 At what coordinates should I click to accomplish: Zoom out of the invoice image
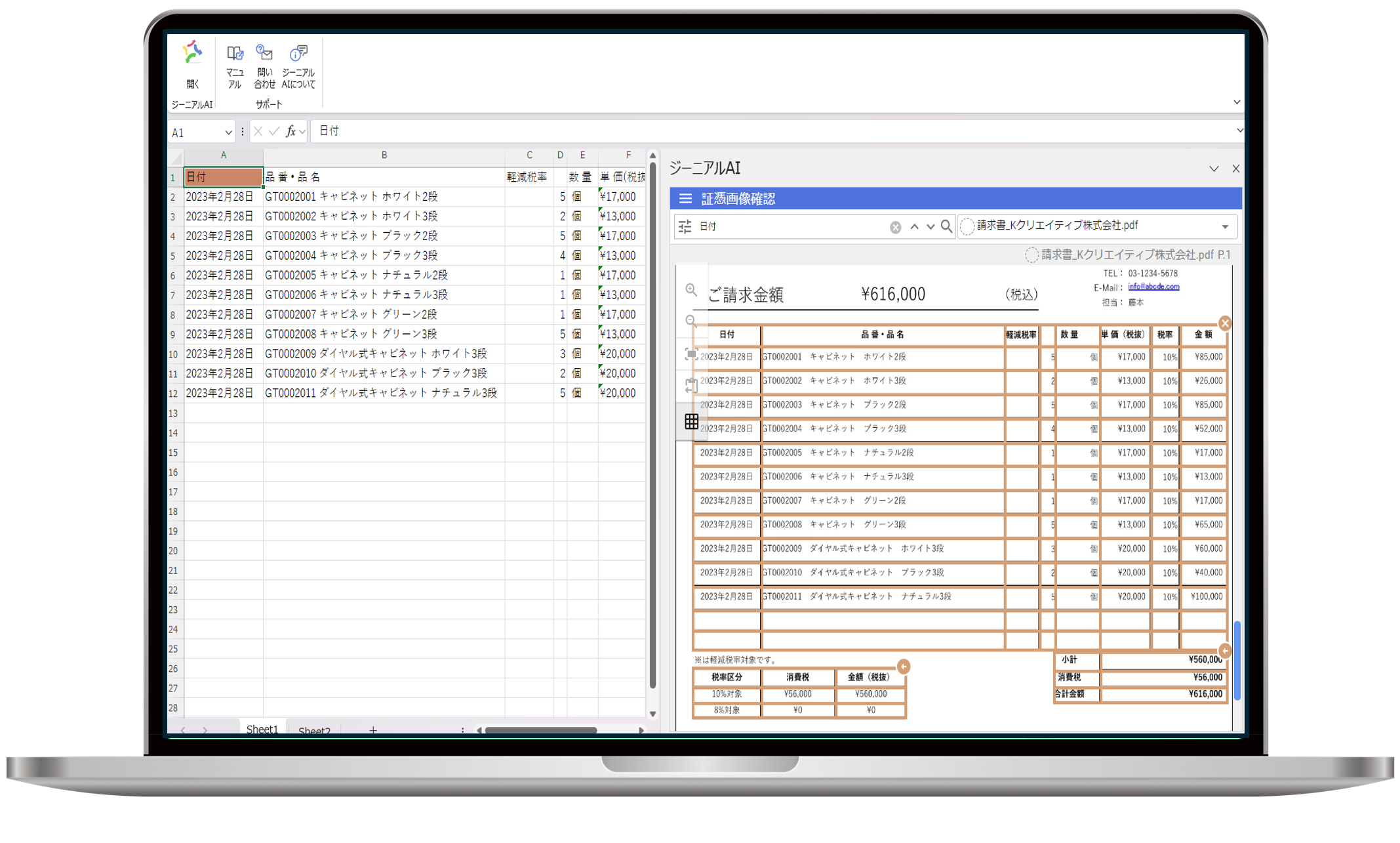coord(690,321)
